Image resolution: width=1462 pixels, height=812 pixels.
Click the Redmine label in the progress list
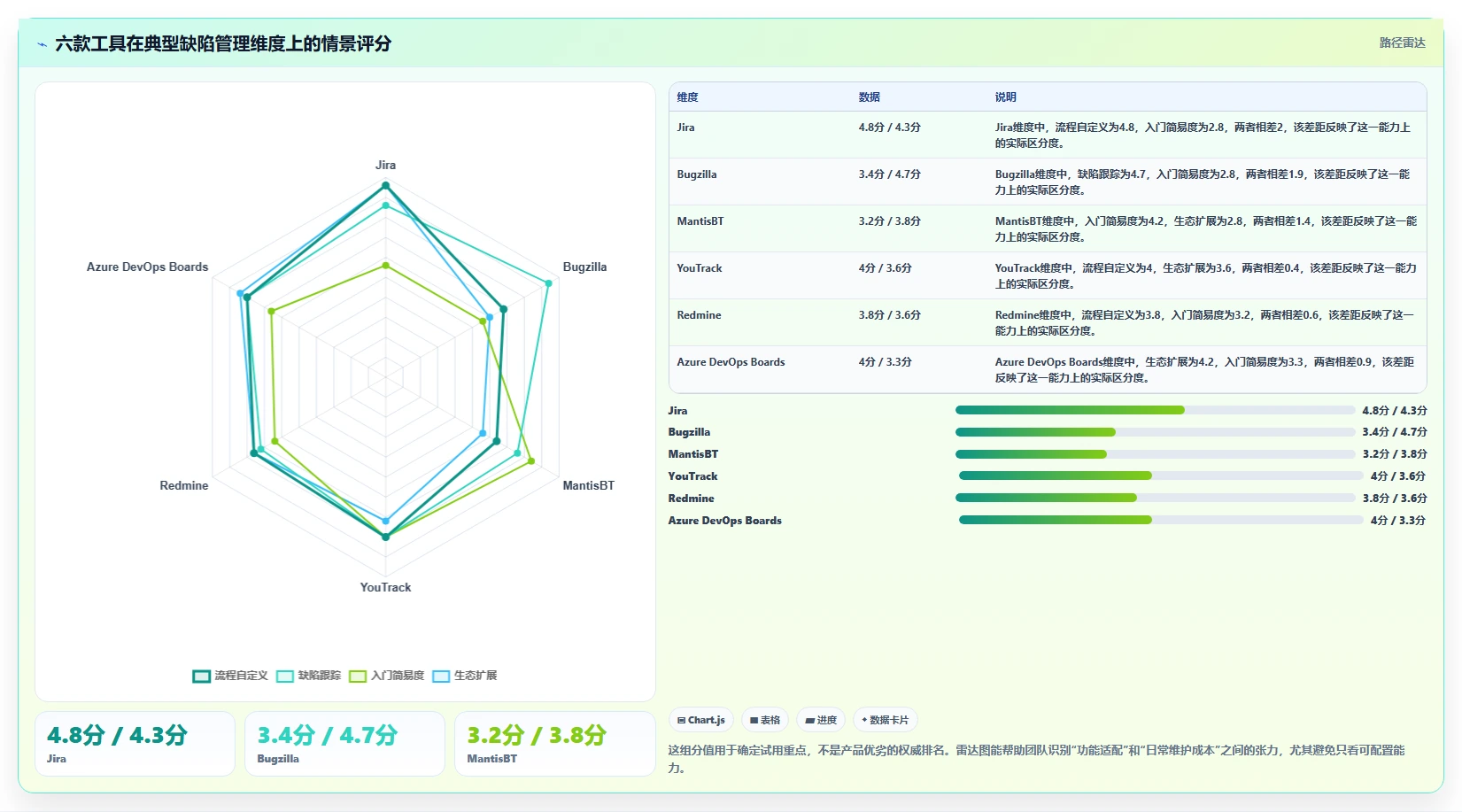pos(691,499)
